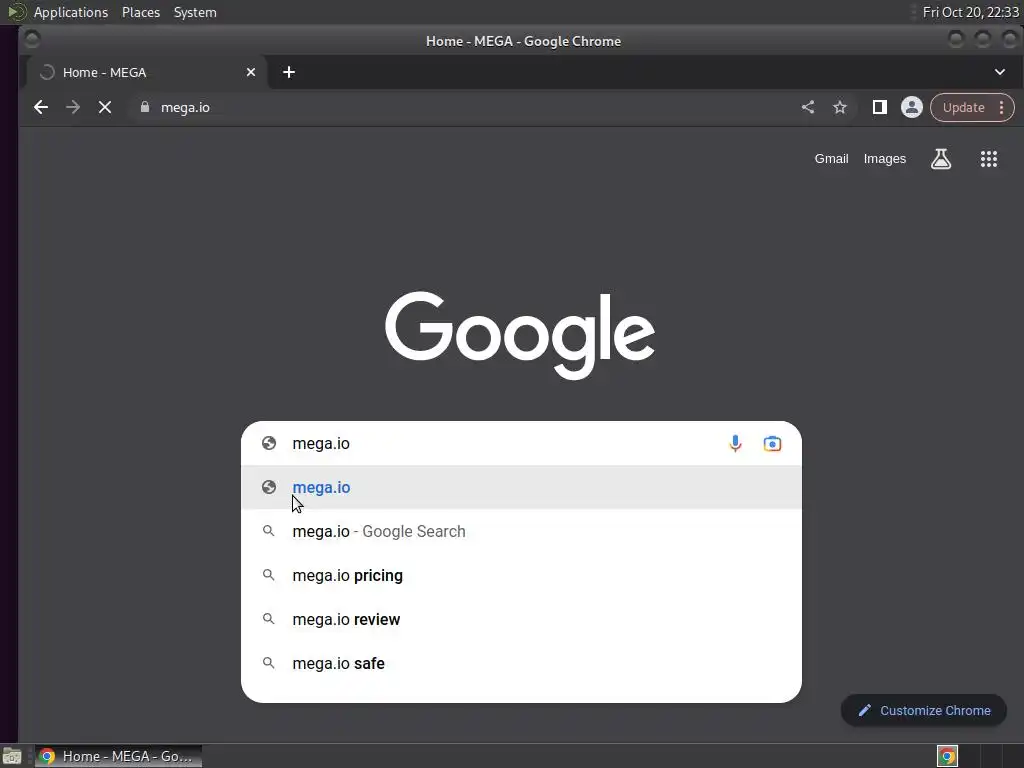Open the side panel

point(880,107)
